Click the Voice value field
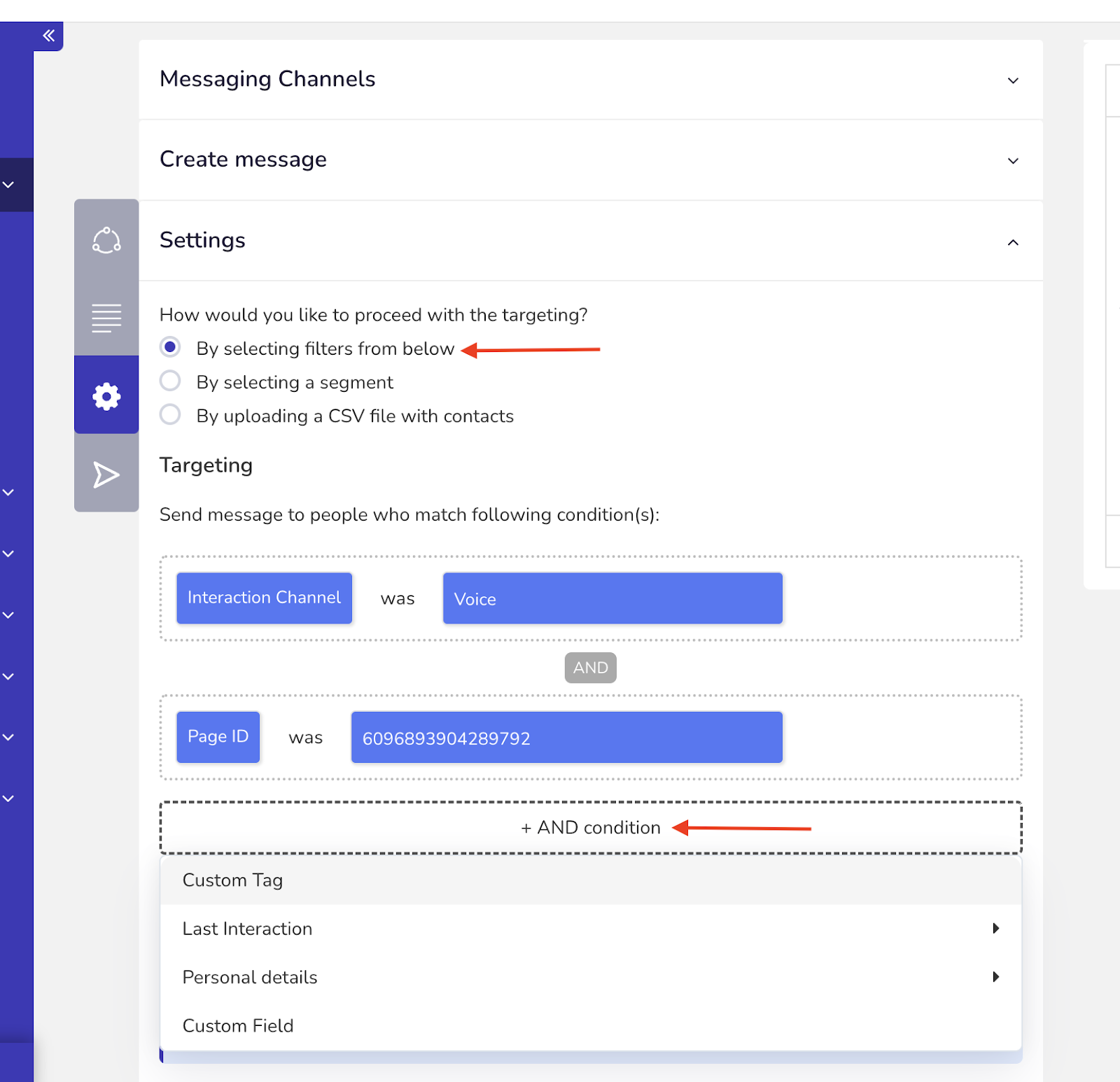 (x=612, y=598)
